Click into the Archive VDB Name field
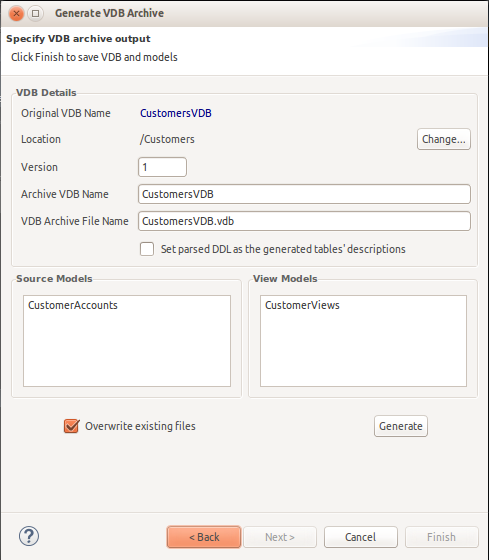489x560 pixels. [304, 194]
